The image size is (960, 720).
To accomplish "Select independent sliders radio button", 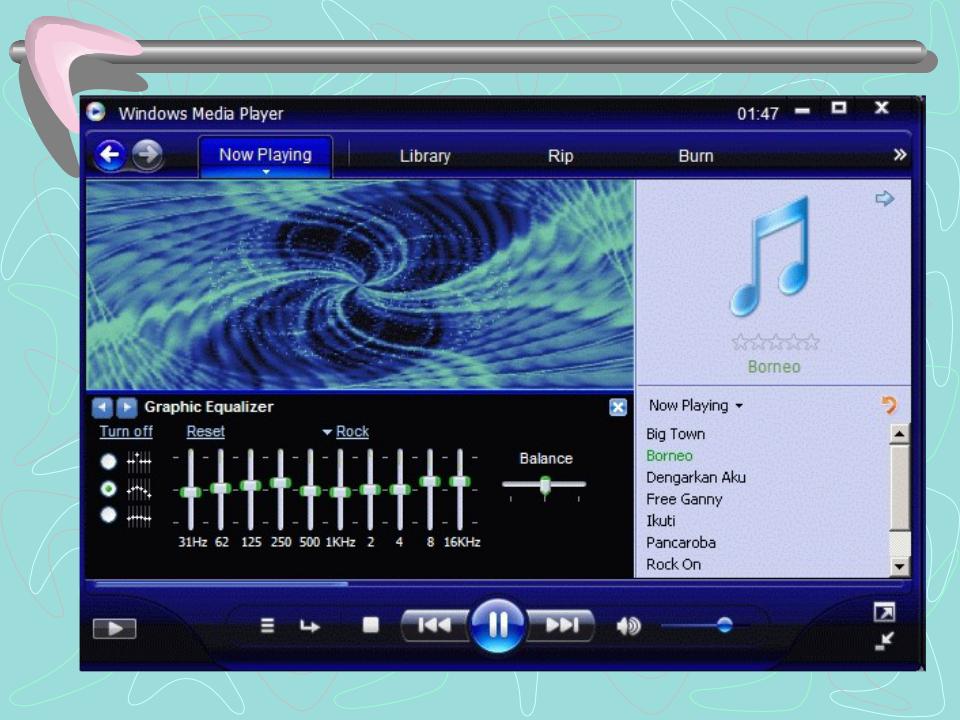I will click(x=108, y=461).
